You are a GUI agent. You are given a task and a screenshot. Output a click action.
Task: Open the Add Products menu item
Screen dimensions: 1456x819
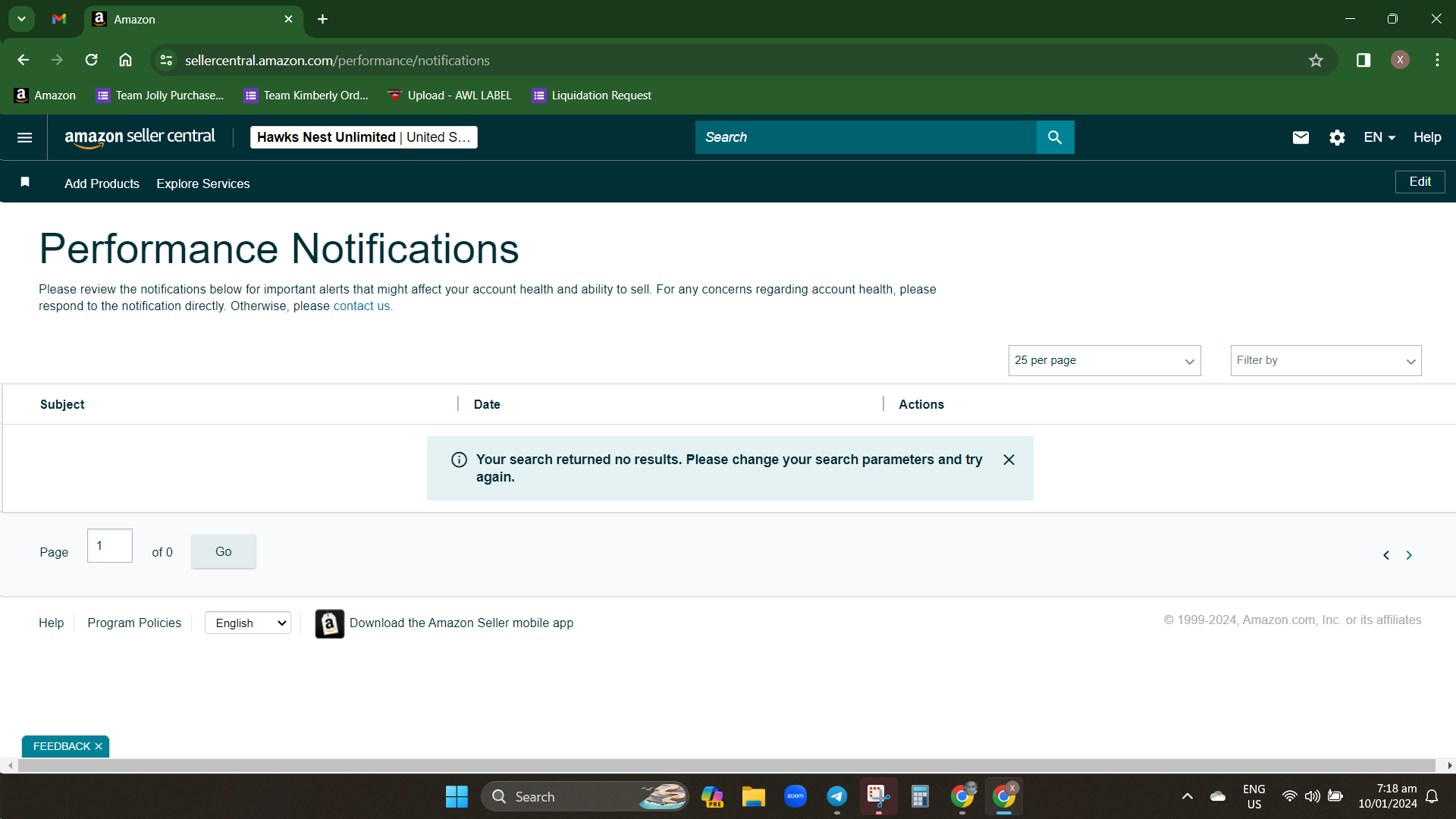(102, 184)
